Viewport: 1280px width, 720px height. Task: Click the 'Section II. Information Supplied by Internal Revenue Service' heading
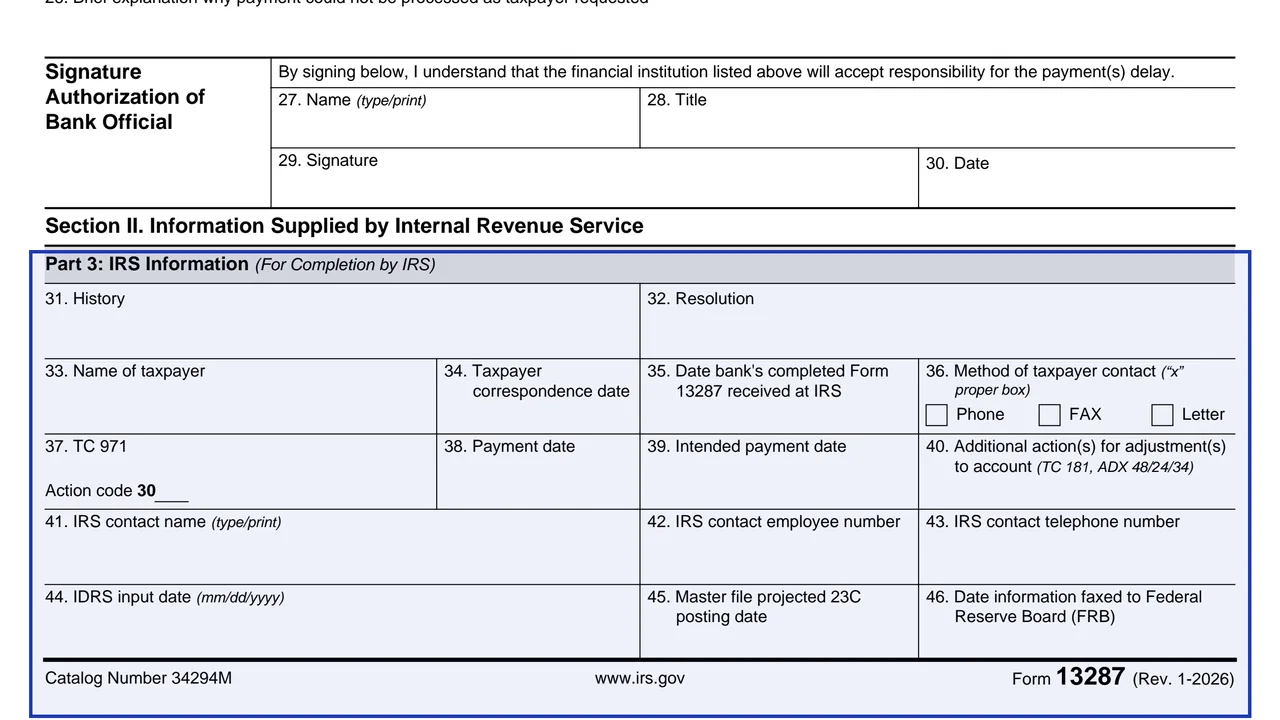344,226
